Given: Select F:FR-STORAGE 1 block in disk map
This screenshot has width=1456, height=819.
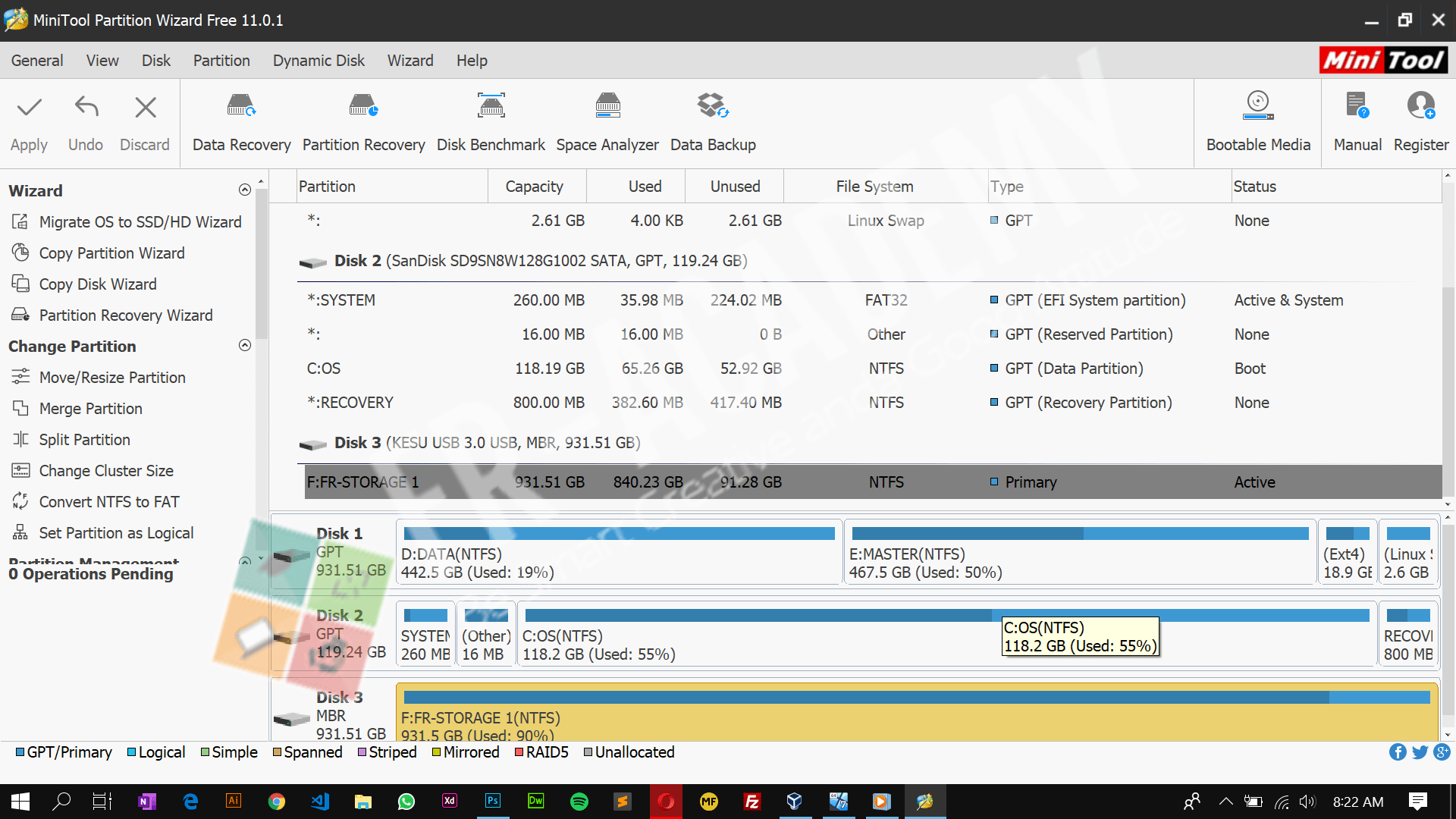Looking at the screenshot, I should (x=917, y=713).
